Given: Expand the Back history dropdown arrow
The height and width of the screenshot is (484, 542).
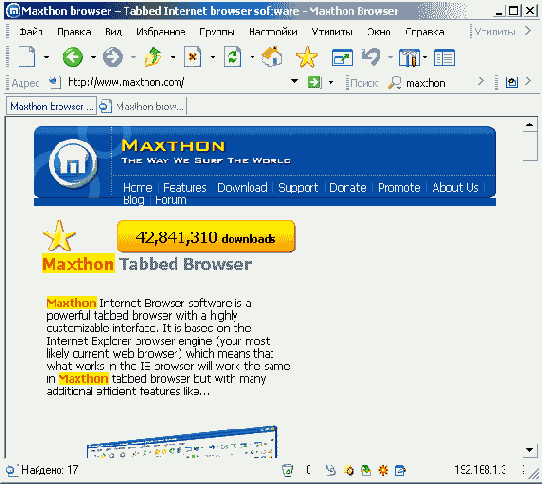Looking at the screenshot, I should pyautogui.click(x=93, y=57).
